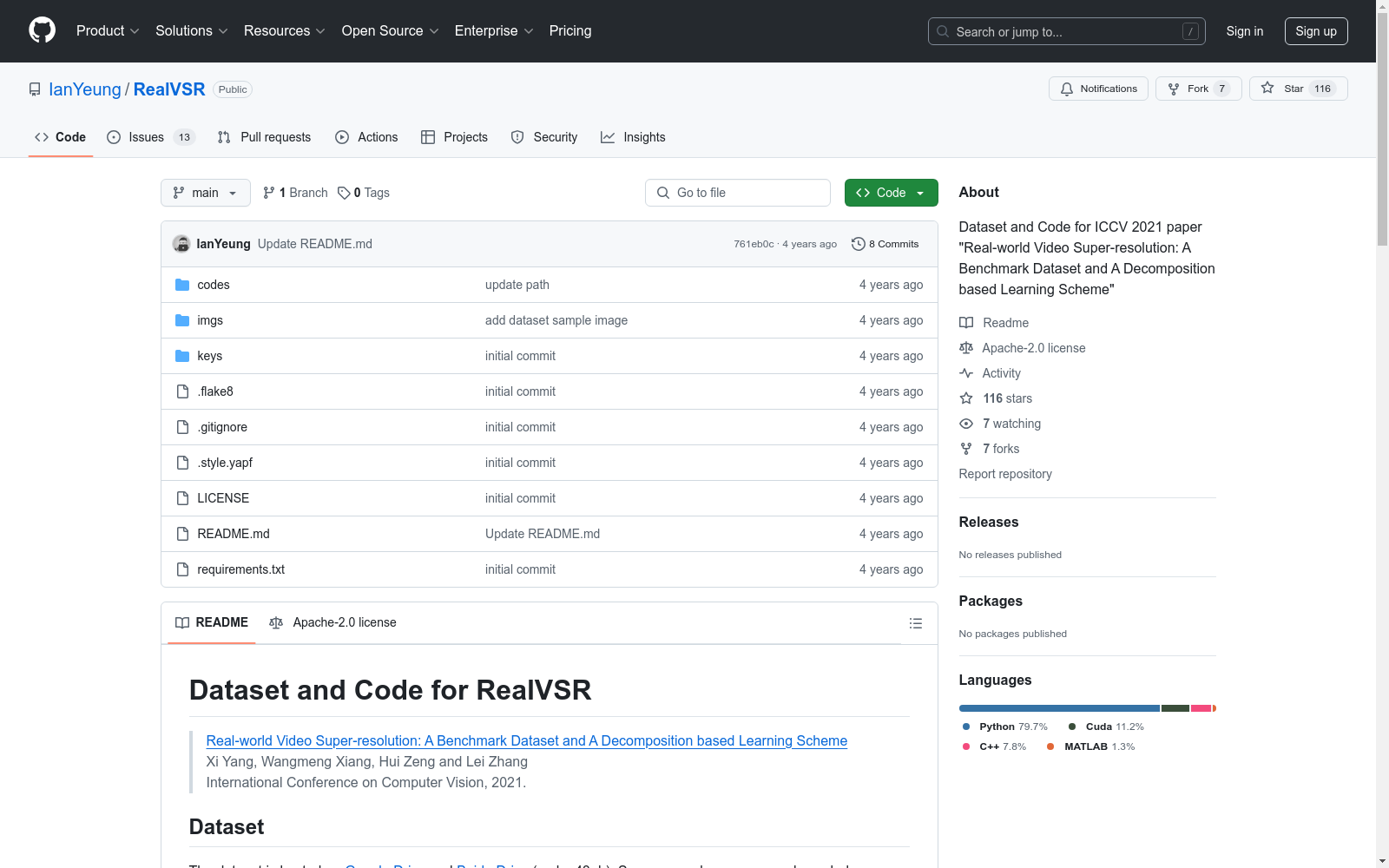Click the GitHub logo icon
This screenshot has width=1389, height=868.
click(x=42, y=30)
